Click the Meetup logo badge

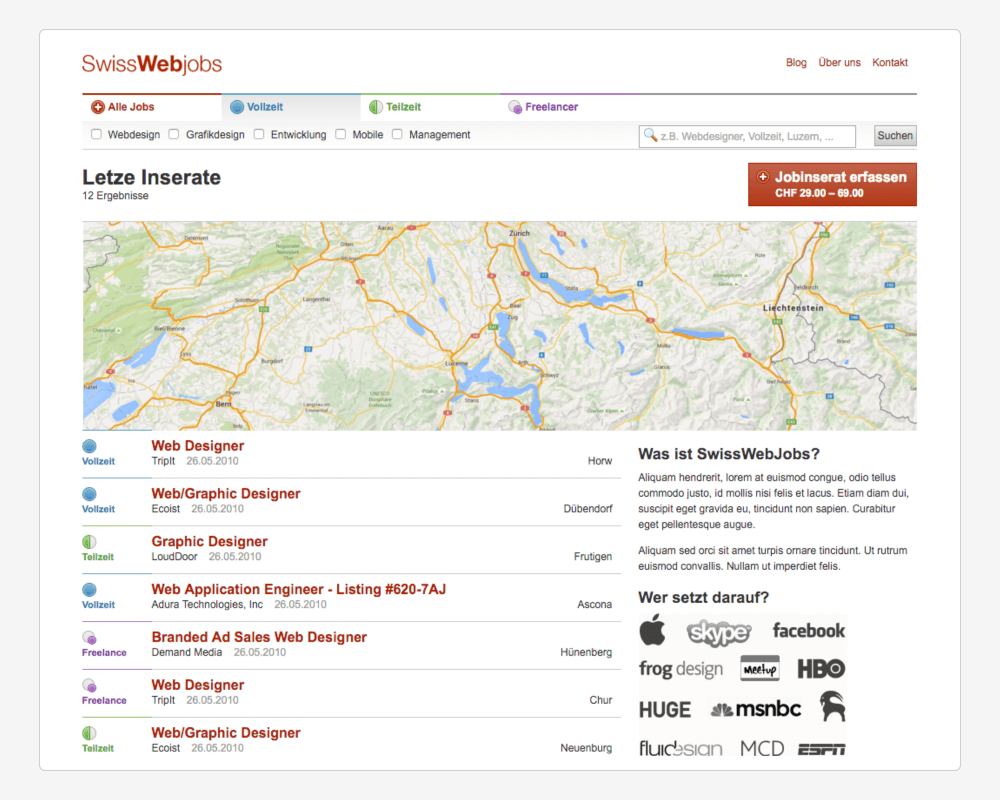click(x=760, y=669)
